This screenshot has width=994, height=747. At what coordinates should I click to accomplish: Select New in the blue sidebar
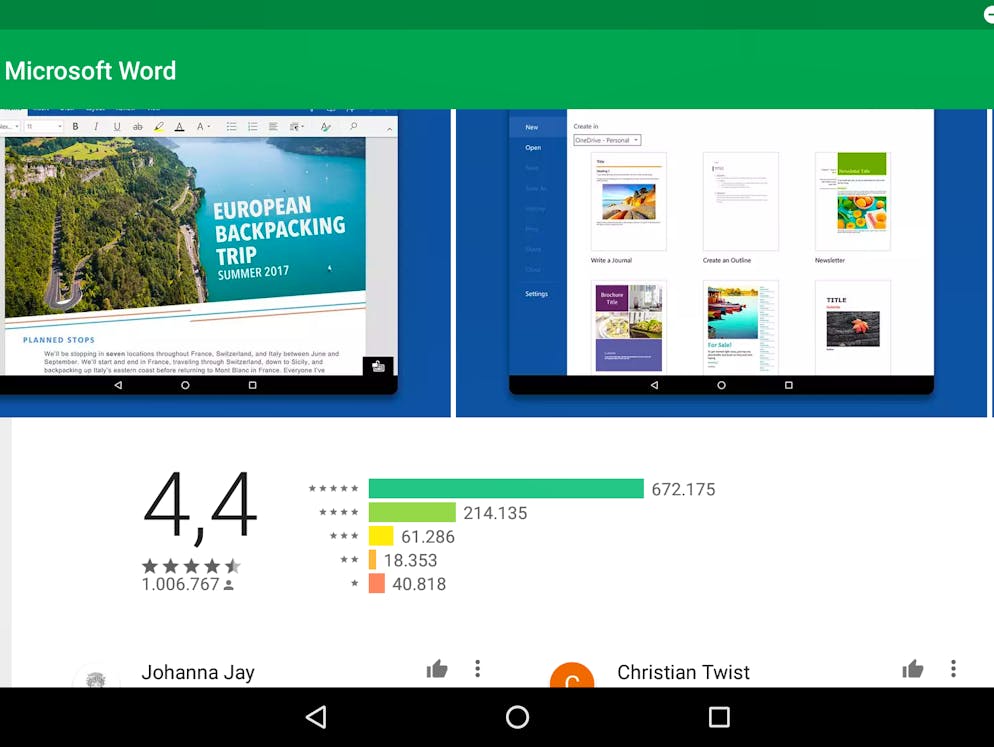tap(531, 127)
